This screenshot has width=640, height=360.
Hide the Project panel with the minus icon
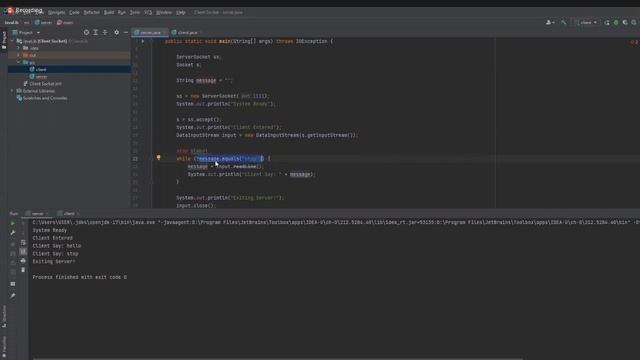[126, 32]
